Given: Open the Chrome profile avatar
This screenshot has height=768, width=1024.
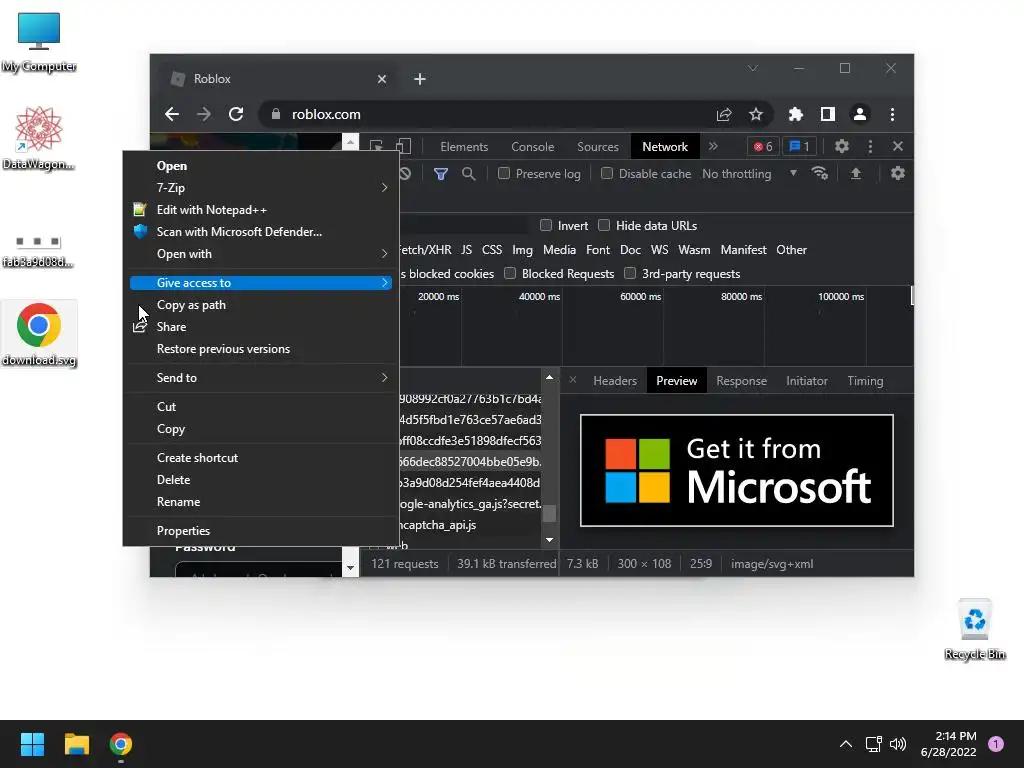Looking at the screenshot, I should tap(859, 114).
